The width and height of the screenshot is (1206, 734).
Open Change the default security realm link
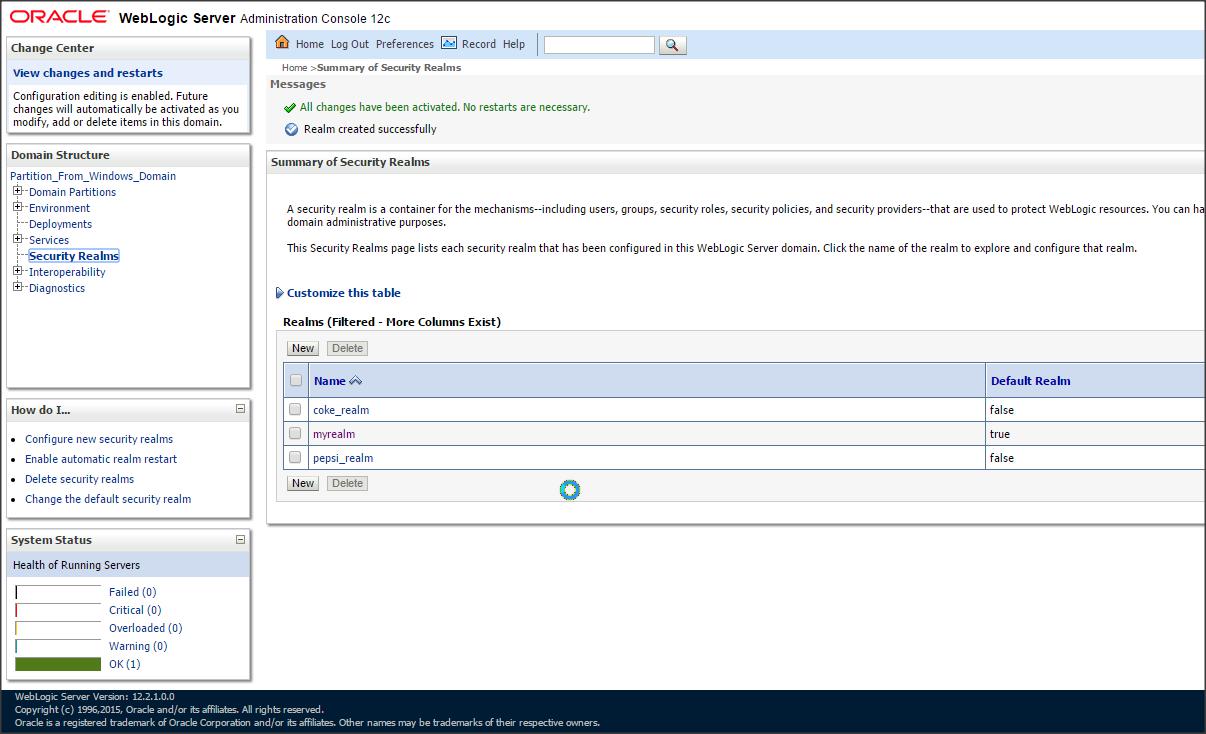108,499
